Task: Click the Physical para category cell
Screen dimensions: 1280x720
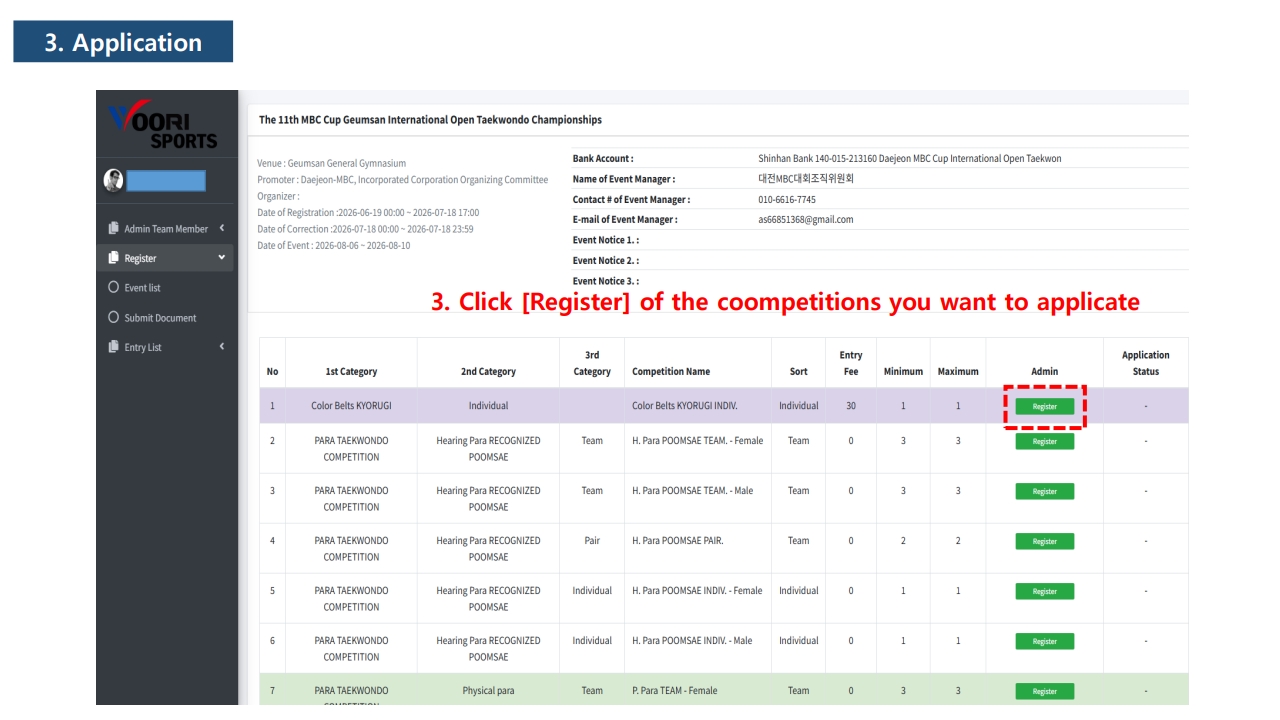Action: pos(488,691)
